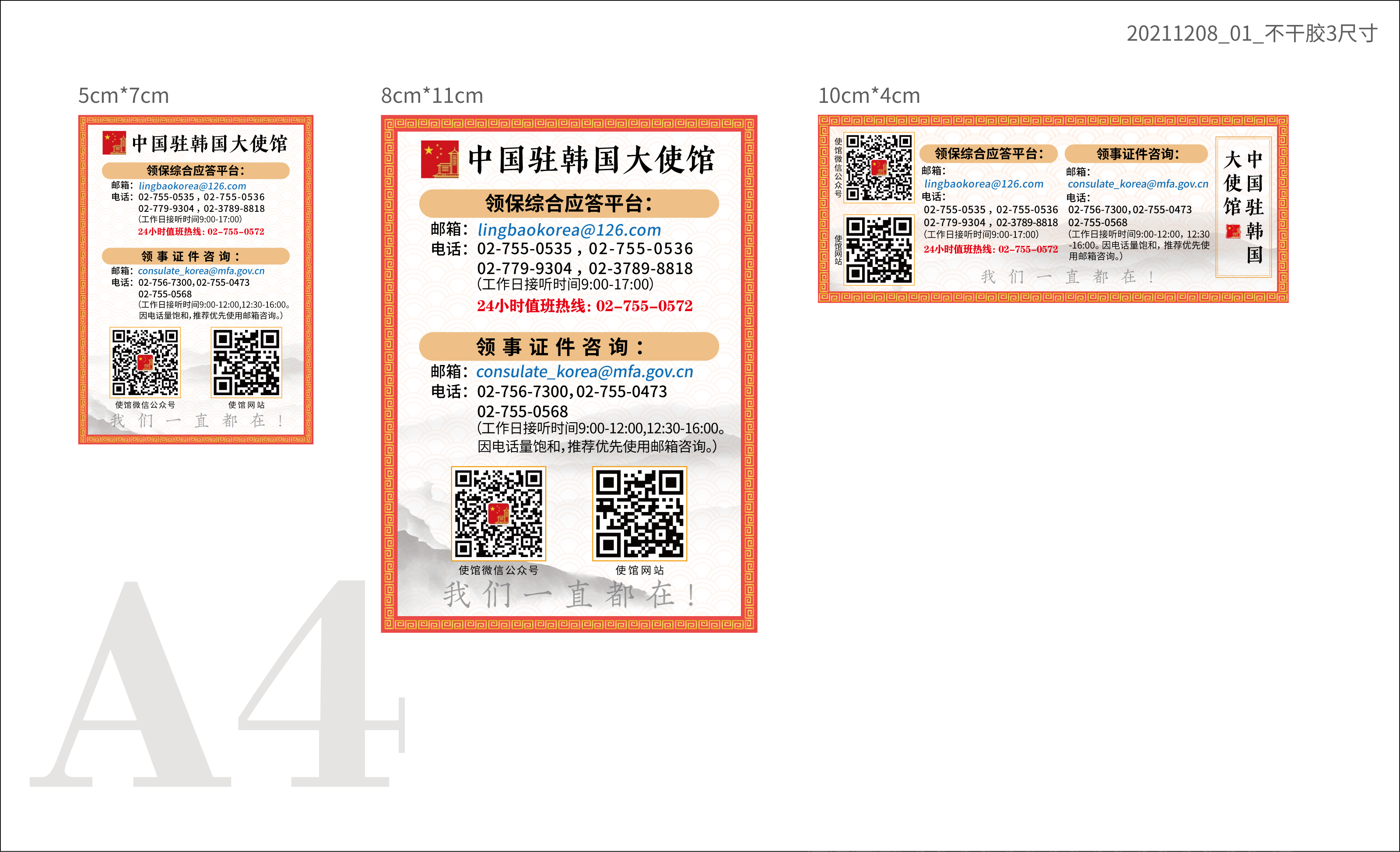This screenshot has width=1400, height=852.
Task: Click the 领事证件咨询 header in the 10cm*4cm sticker
Action: (x=1137, y=154)
